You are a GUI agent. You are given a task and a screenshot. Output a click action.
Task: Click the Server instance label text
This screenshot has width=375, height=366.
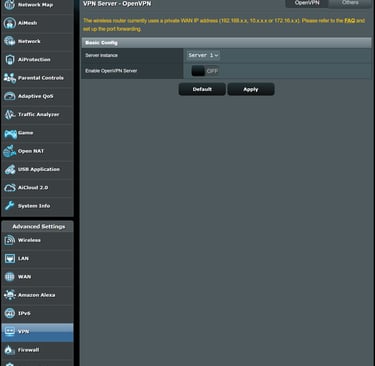point(101,55)
